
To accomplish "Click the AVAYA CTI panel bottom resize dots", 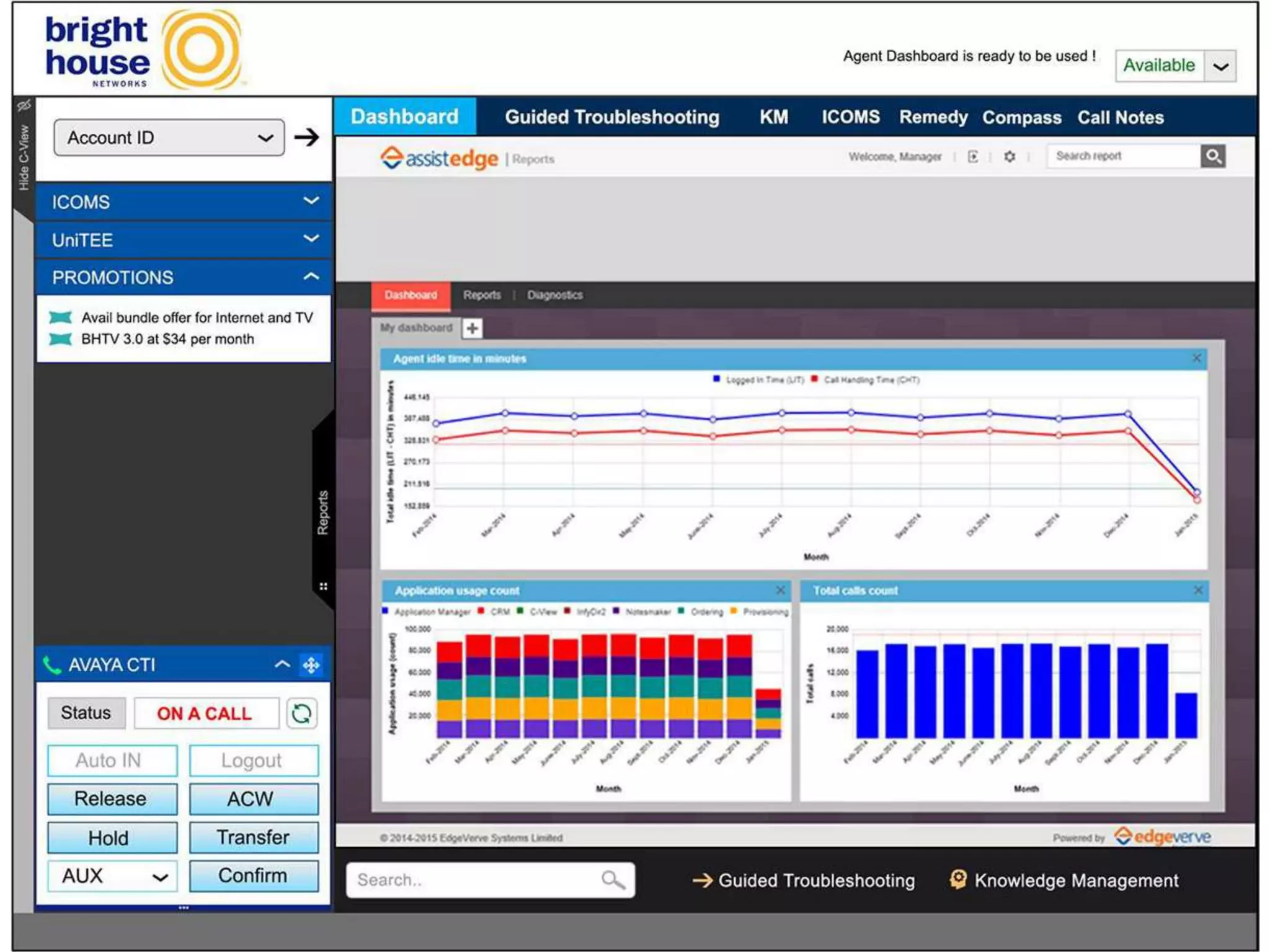I will click(x=184, y=908).
